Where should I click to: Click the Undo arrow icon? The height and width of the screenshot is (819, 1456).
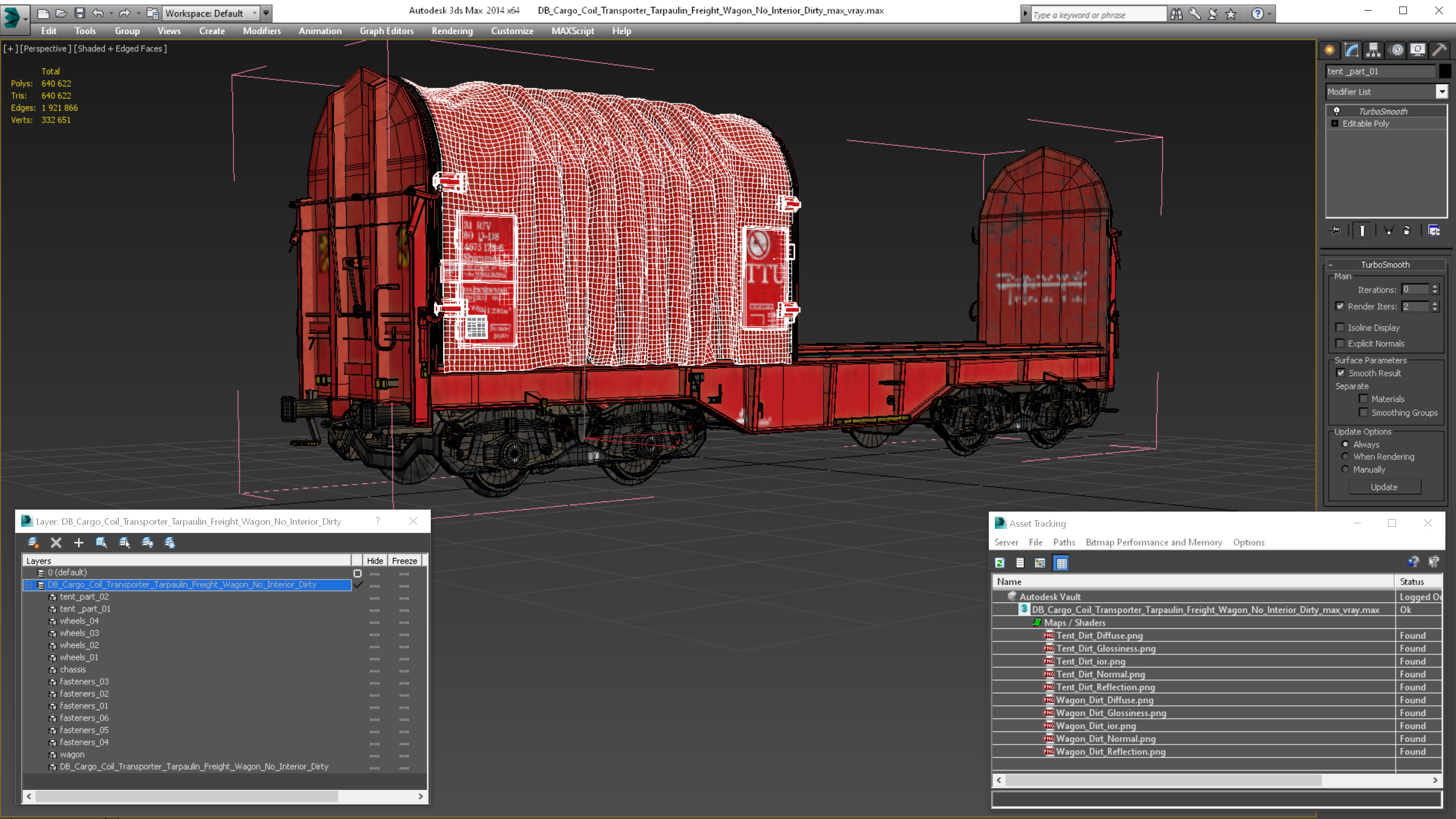click(98, 13)
